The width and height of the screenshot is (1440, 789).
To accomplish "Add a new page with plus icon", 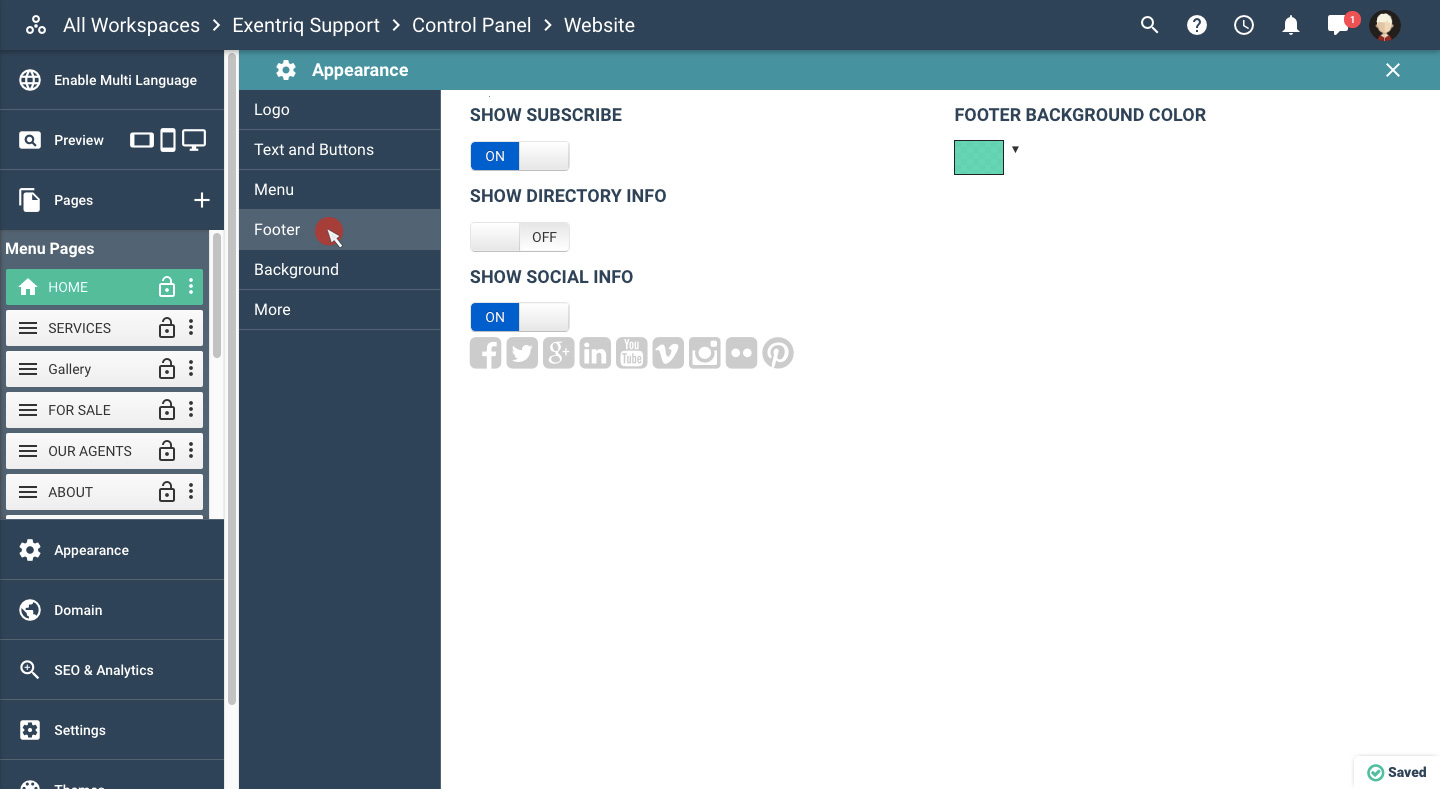I will pos(202,200).
